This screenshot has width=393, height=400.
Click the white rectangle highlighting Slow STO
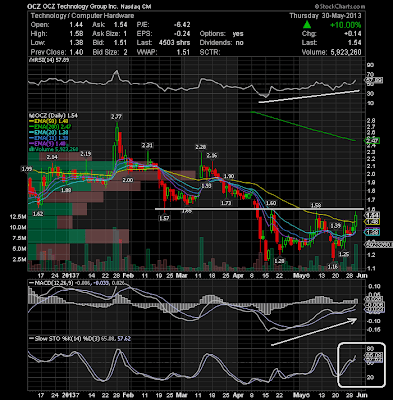(362, 365)
